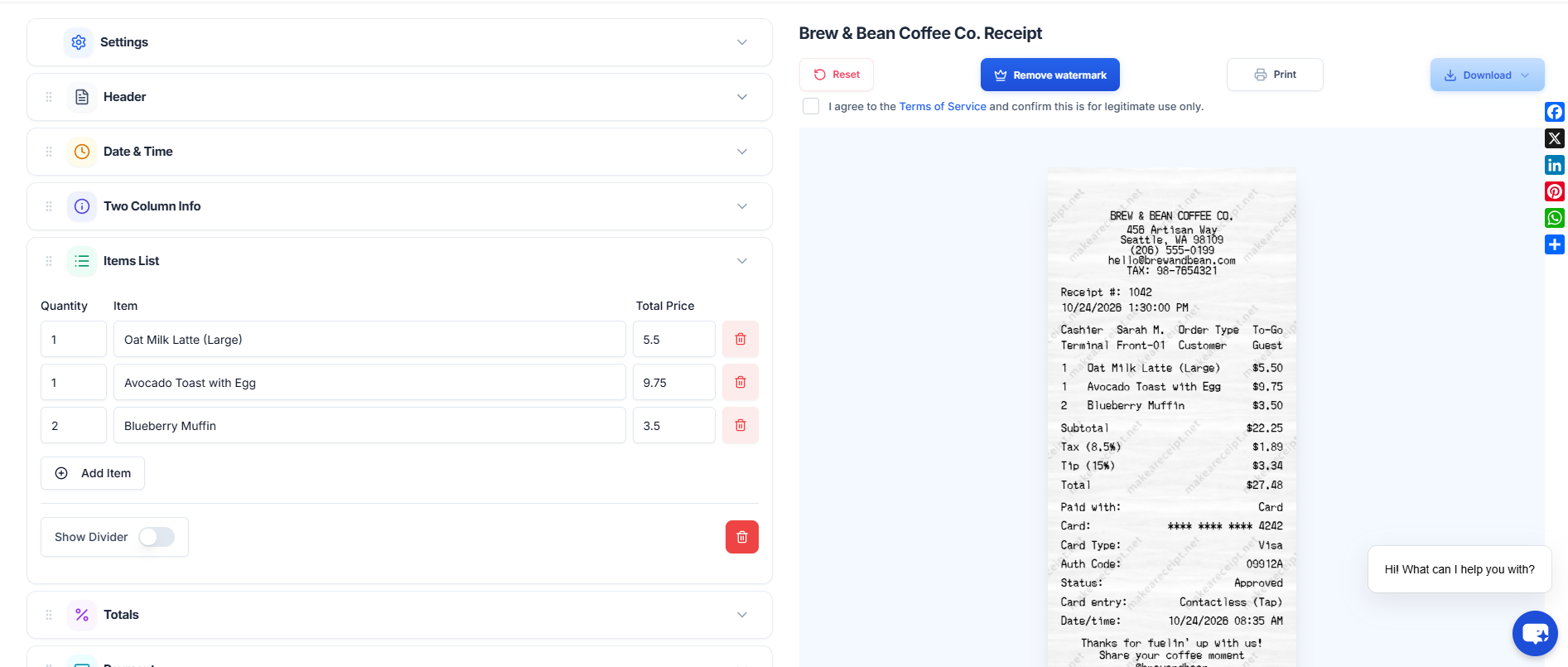1568x667 pixels.
Task: Click the Reset button
Action: click(x=837, y=75)
